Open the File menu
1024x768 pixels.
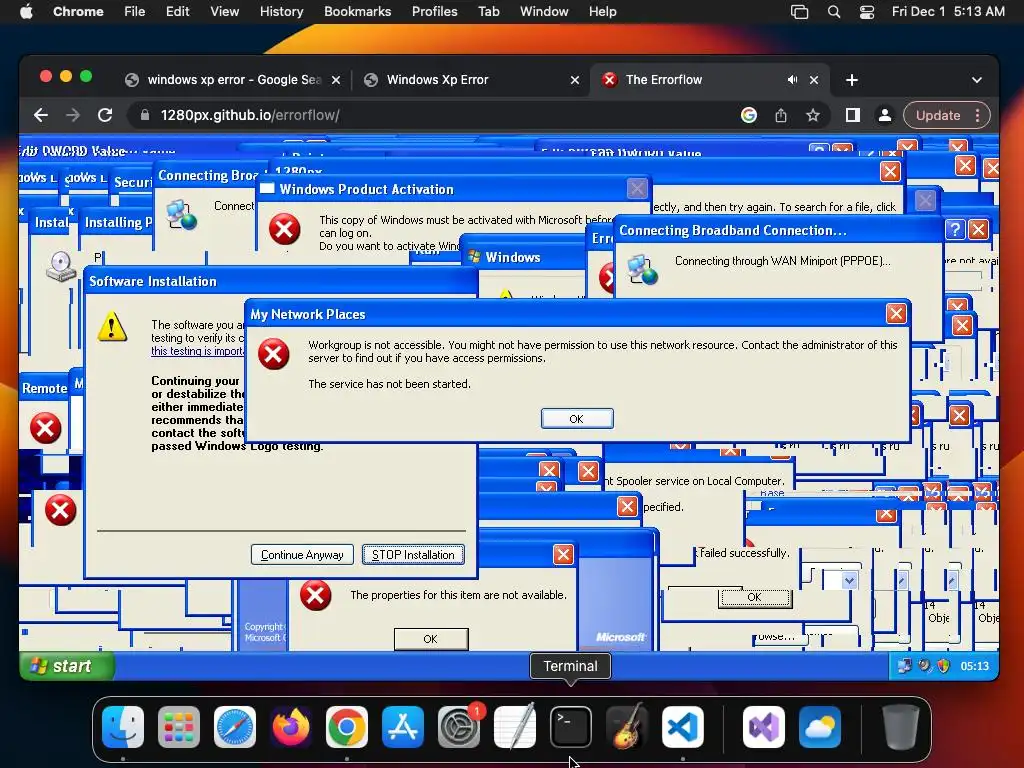(135, 12)
